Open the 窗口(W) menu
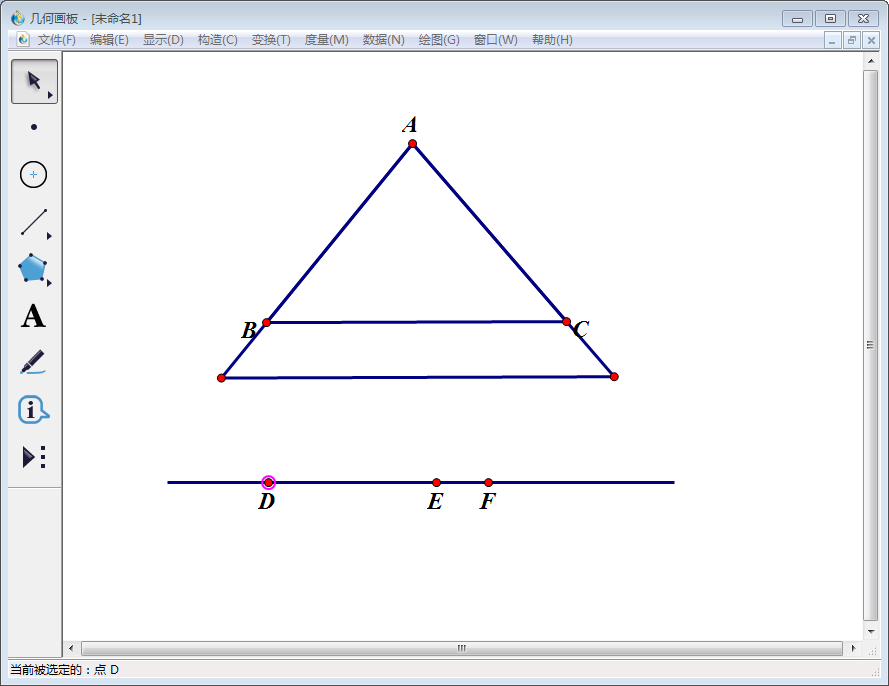Screen dimensions: 889x686 pos(496,40)
